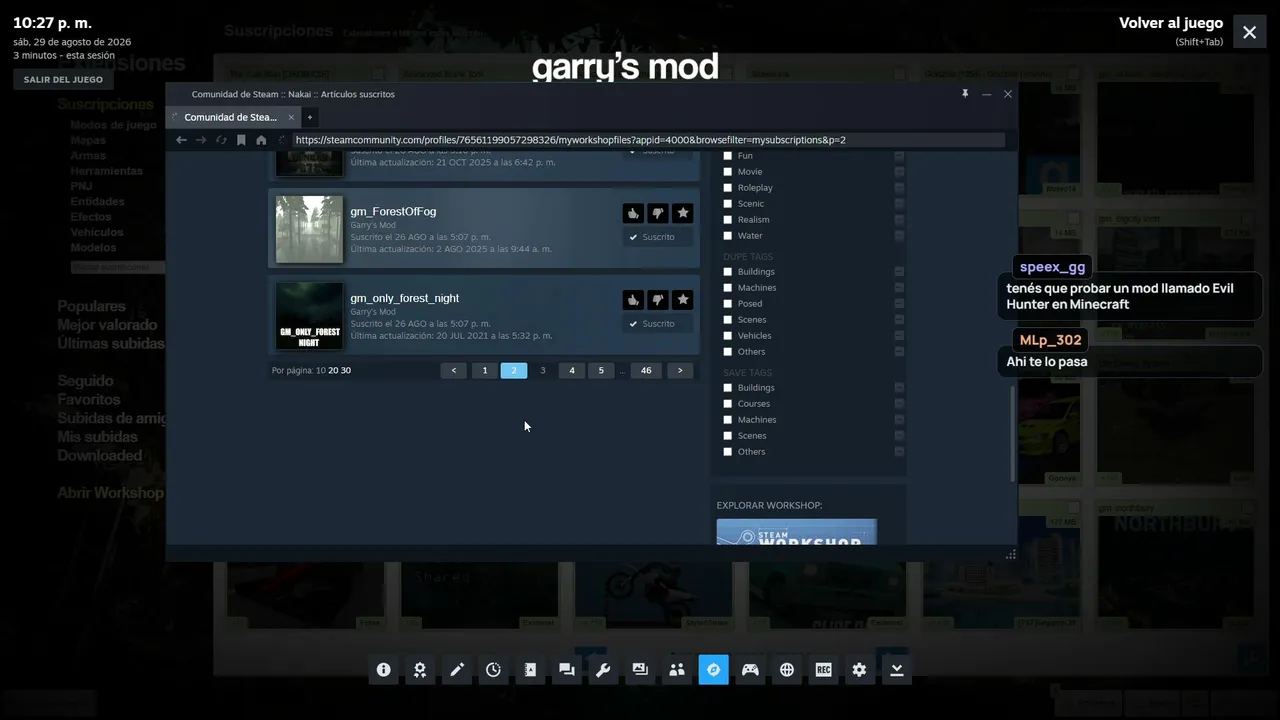Thumbs down gm_only_forest_night

click(658, 300)
